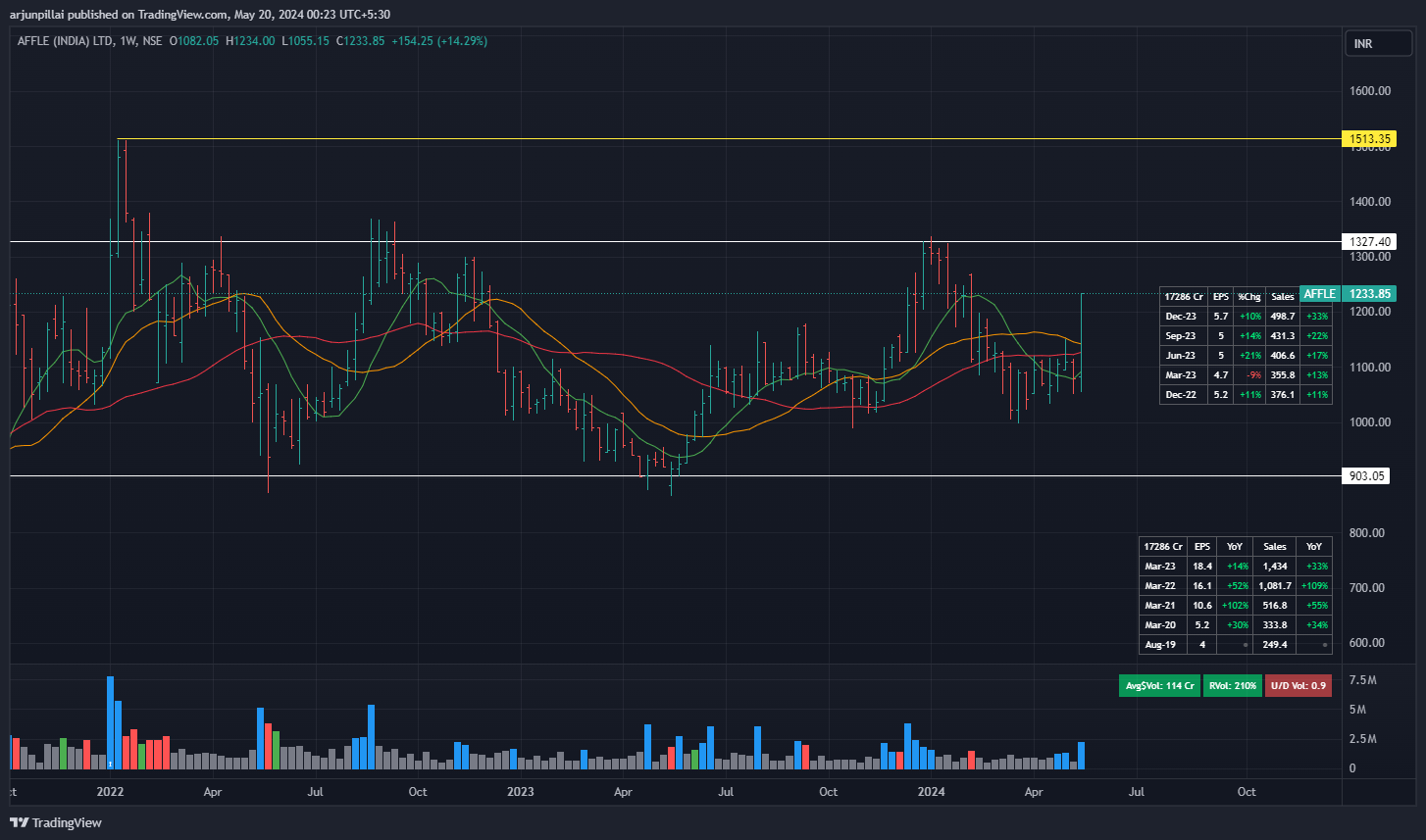1426x840 pixels.
Task: Click the 7.5M volume axis label
Action: coord(1363,680)
